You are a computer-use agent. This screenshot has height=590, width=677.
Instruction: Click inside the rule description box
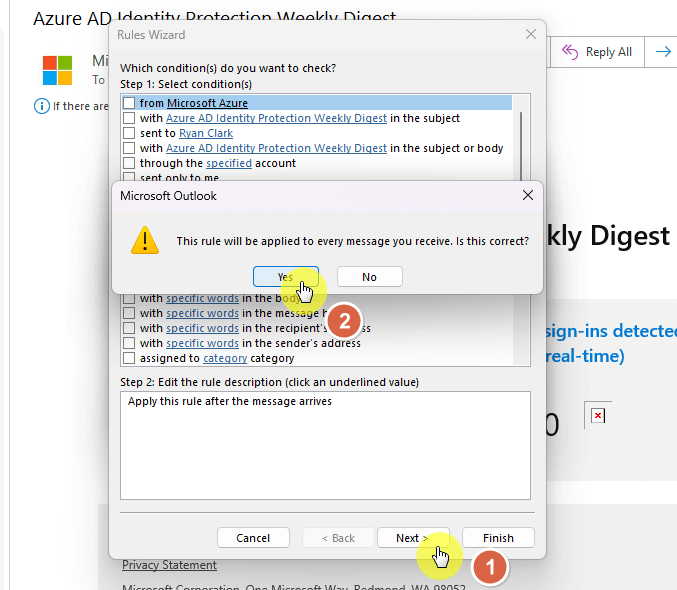tap(325, 445)
